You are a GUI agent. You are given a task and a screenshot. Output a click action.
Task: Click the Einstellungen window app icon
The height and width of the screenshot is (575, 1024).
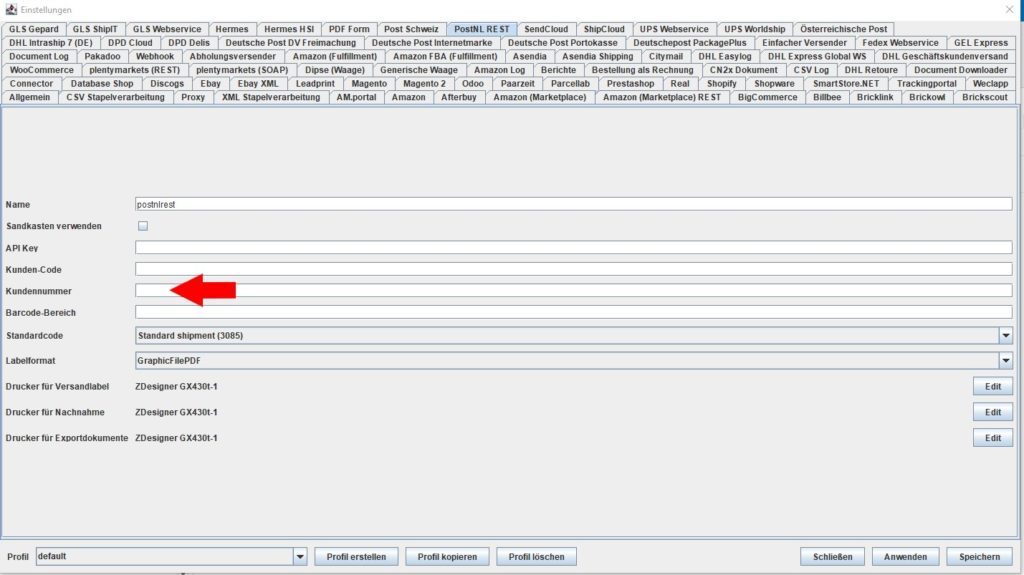click(x=11, y=9)
